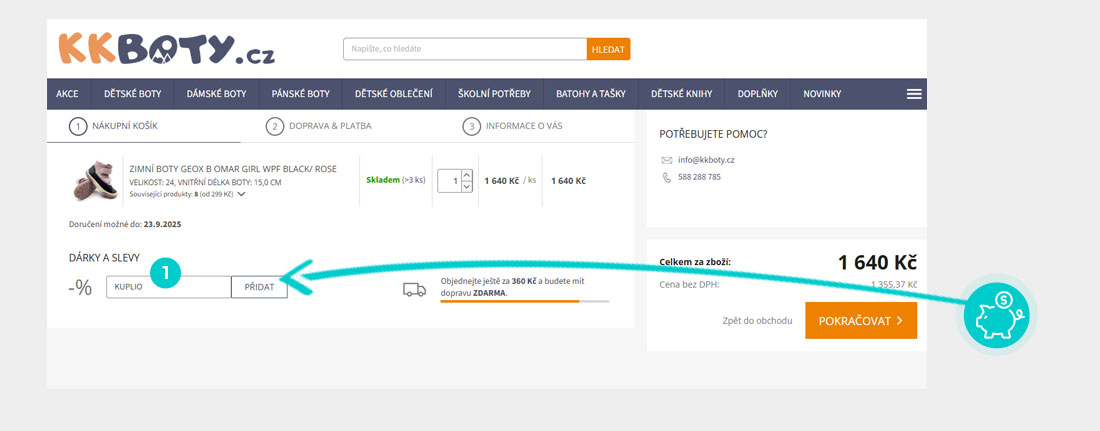The height and width of the screenshot is (431, 1100).
Task: Click the percent discount icon
Action: click(80, 288)
